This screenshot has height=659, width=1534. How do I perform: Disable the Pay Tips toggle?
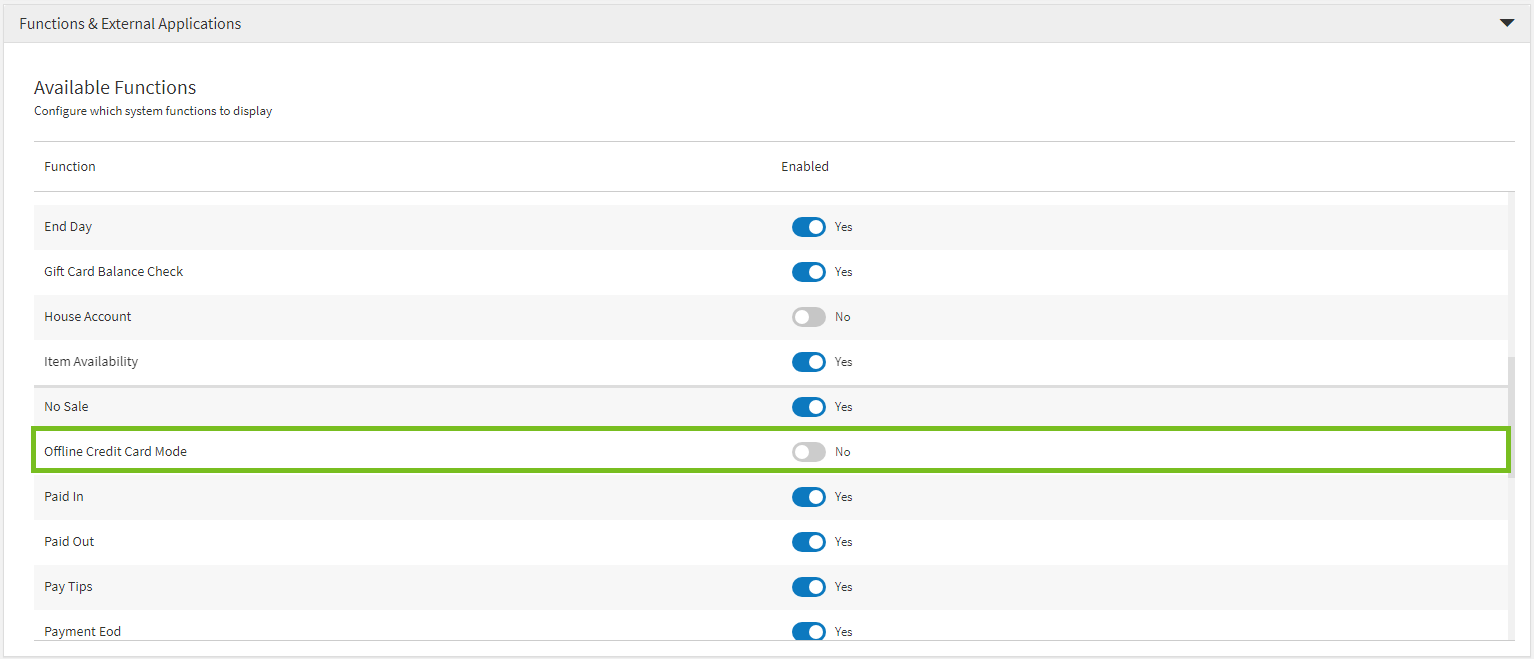coord(808,587)
